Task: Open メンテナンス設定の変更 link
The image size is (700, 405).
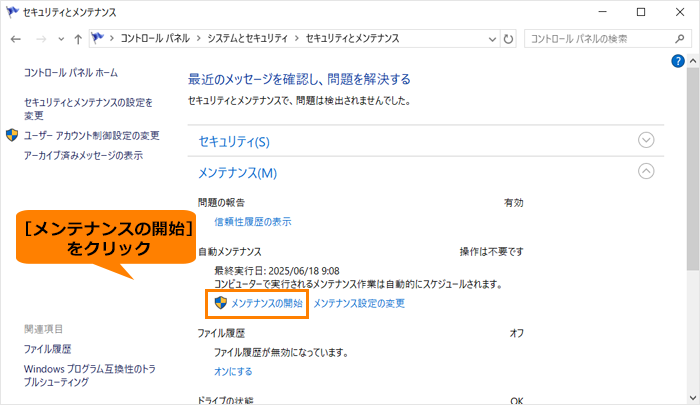Action: pos(359,303)
